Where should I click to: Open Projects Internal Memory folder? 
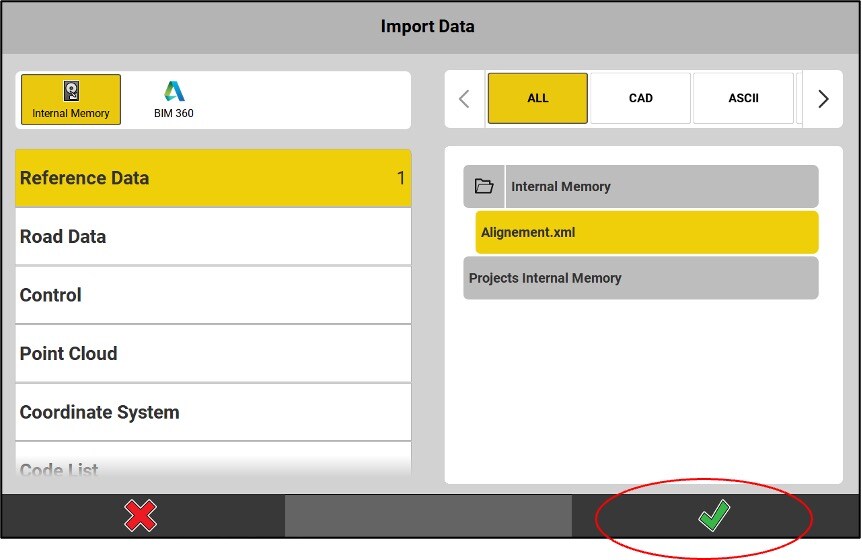640,278
